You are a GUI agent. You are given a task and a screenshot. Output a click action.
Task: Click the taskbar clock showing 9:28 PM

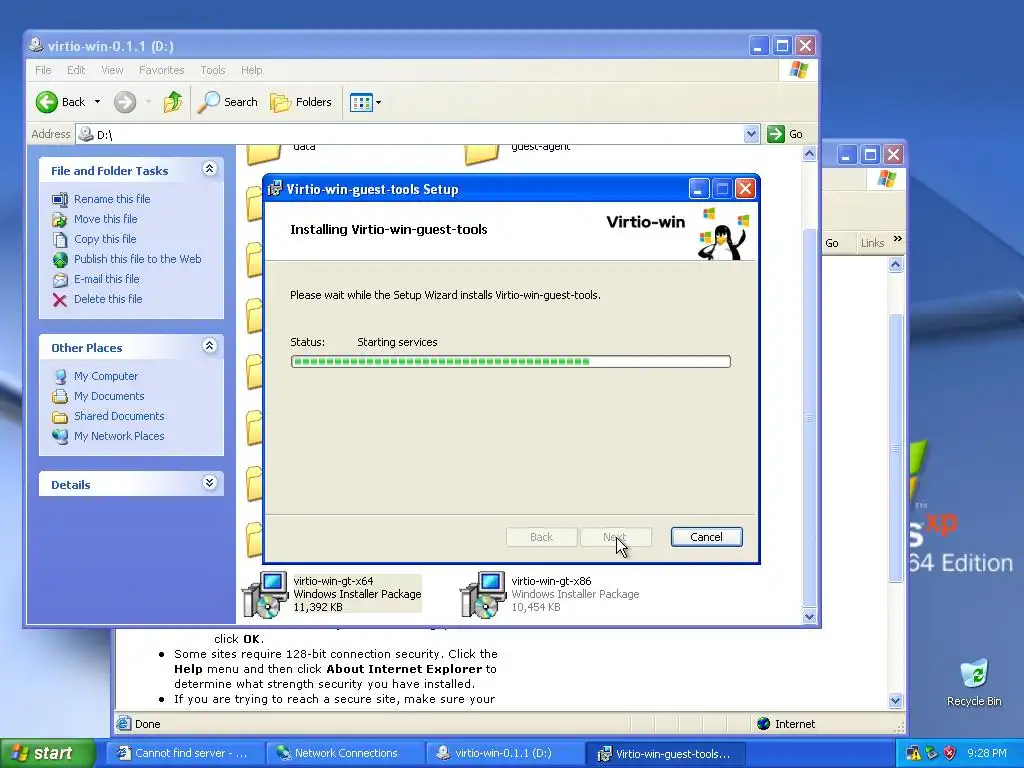tap(987, 753)
